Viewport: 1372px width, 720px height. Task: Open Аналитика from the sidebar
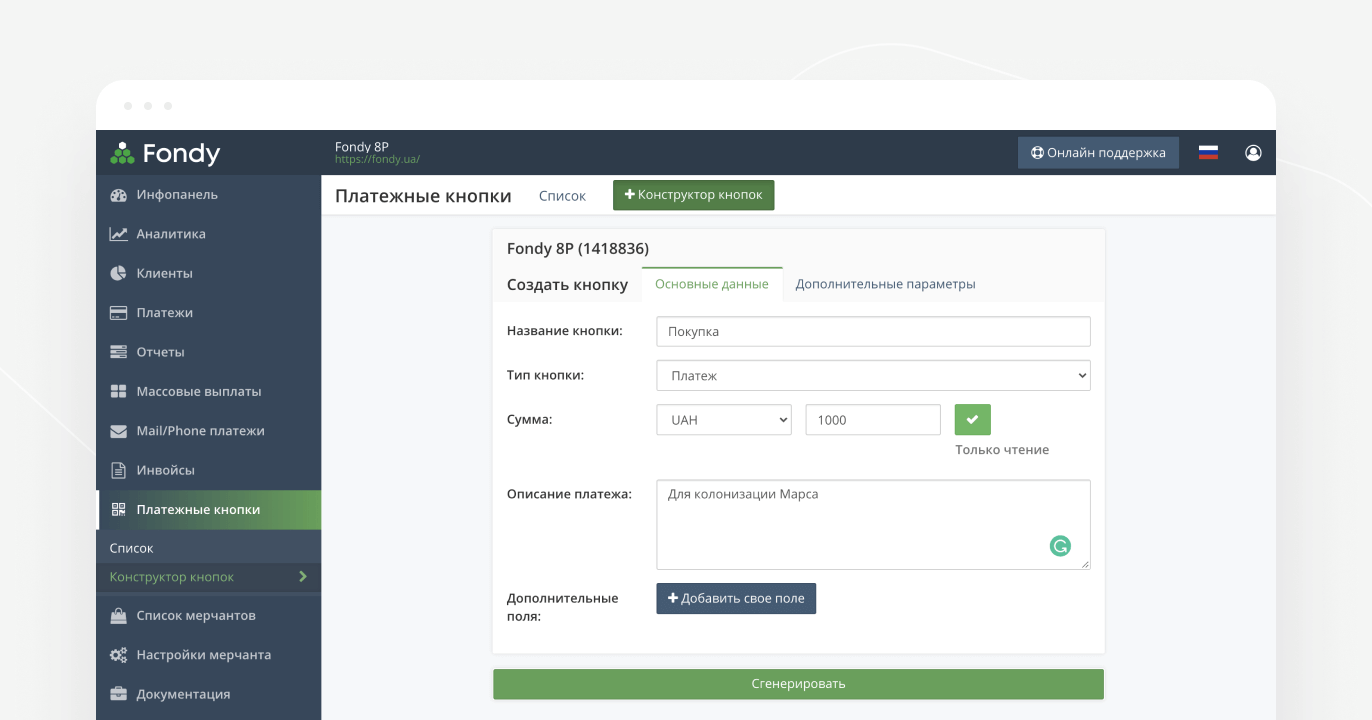coord(208,234)
